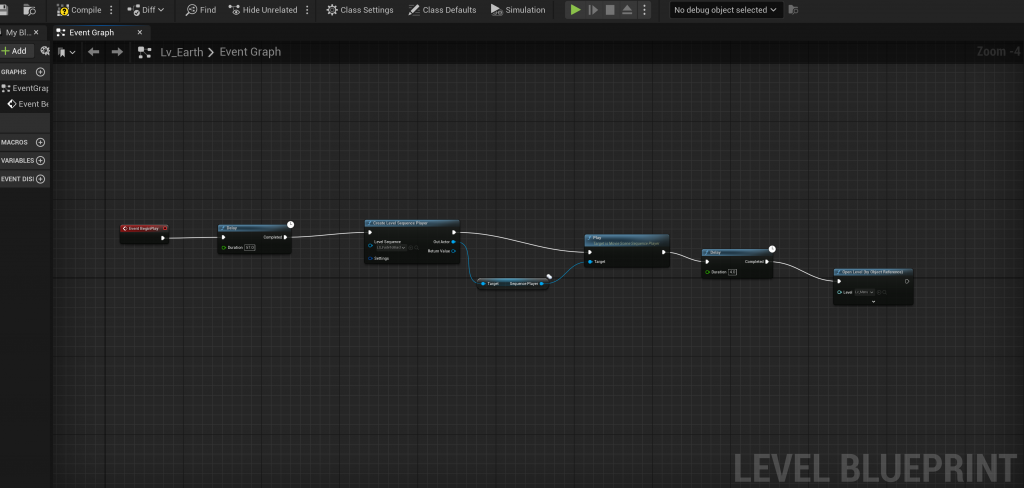Open Class Defaults
This screenshot has width=1024, height=488.
tap(442, 10)
